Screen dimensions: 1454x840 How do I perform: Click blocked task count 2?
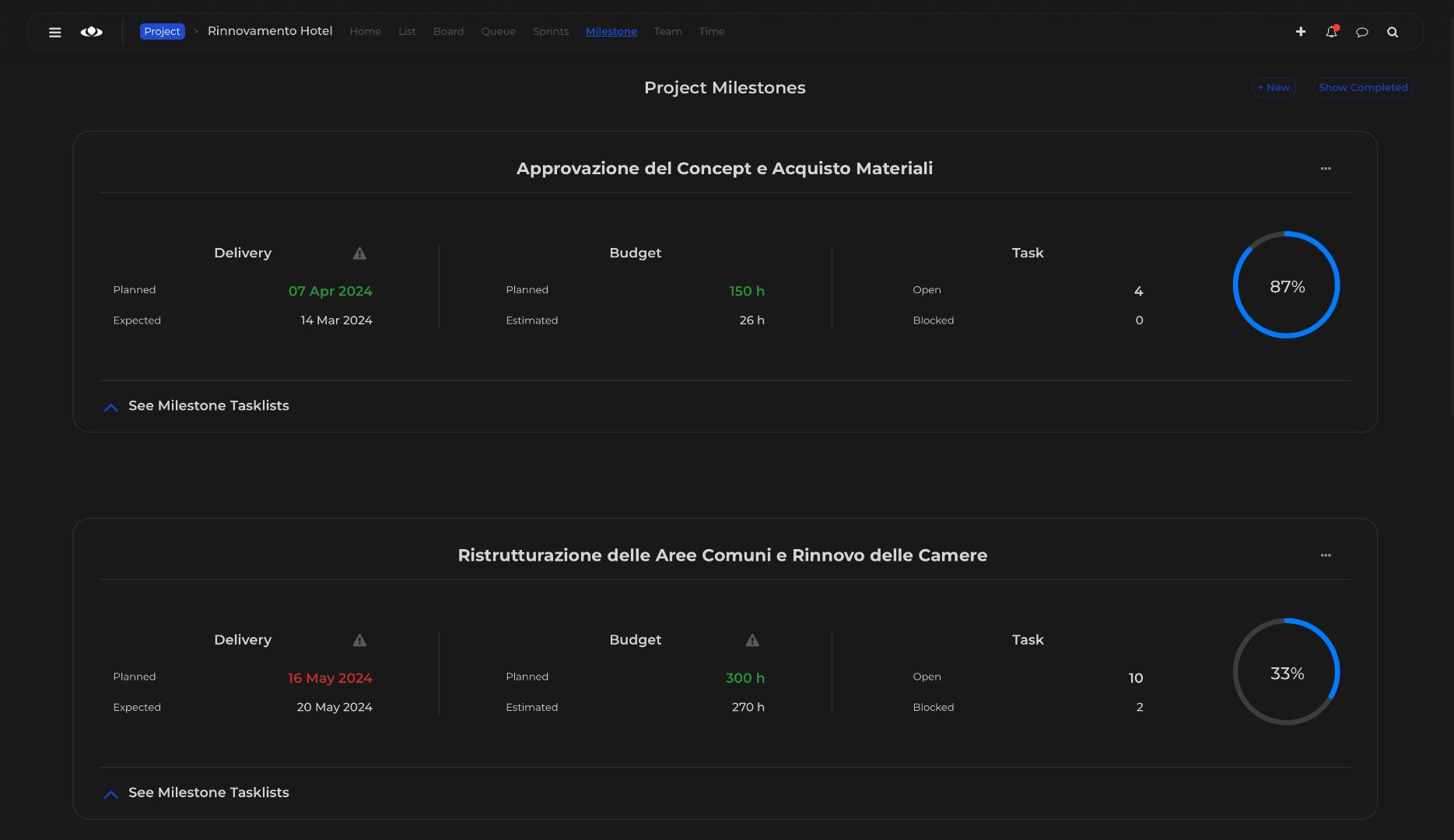(x=1140, y=707)
